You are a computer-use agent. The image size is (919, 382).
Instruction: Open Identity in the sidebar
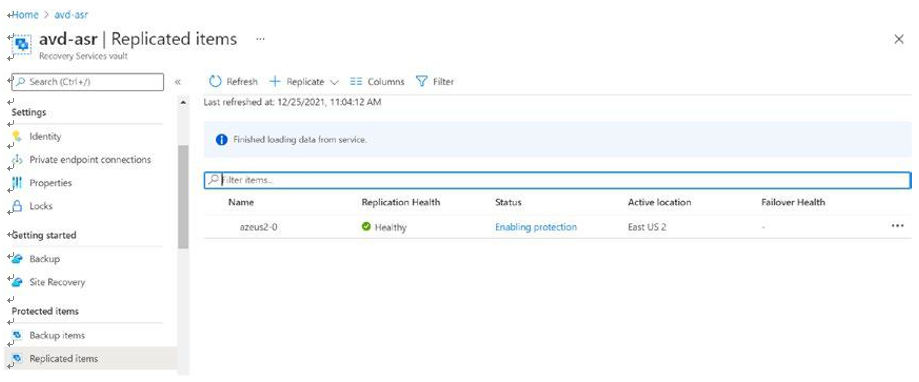pos(46,137)
